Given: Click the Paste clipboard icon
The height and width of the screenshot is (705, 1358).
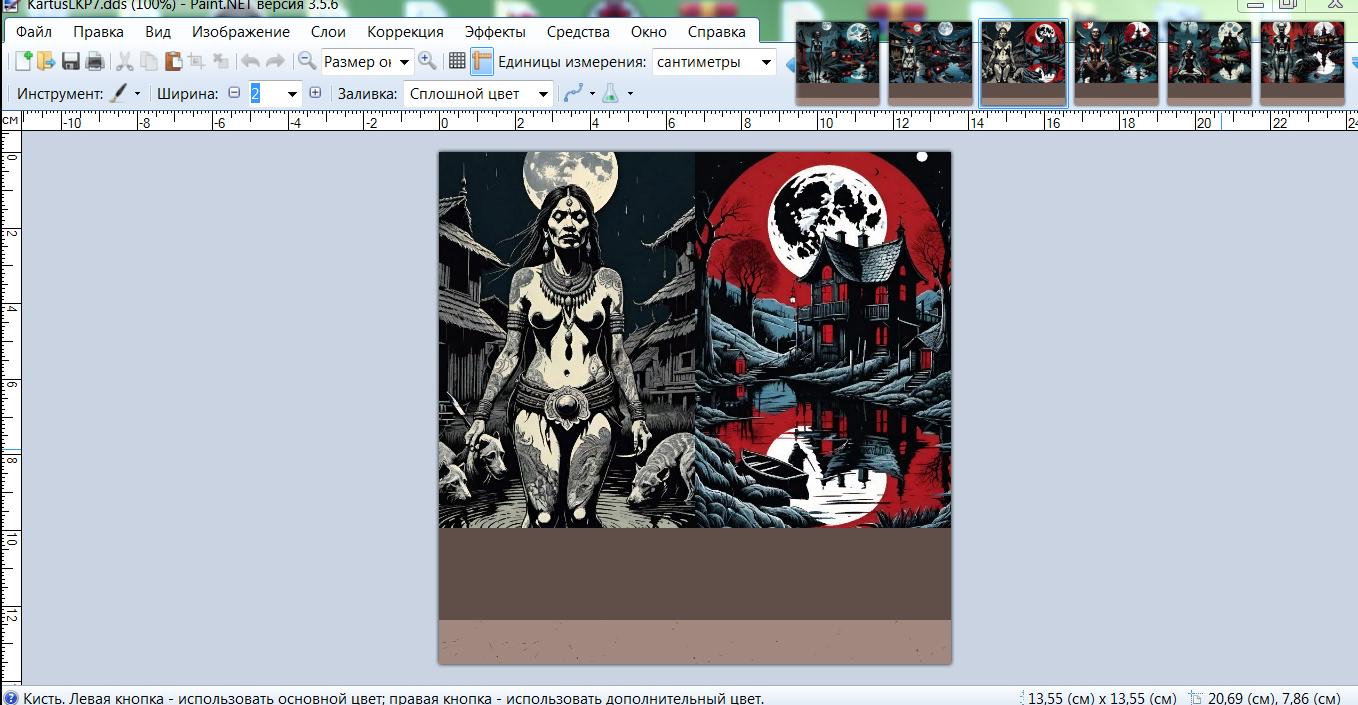Looking at the screenshot, I should (173, 62).
